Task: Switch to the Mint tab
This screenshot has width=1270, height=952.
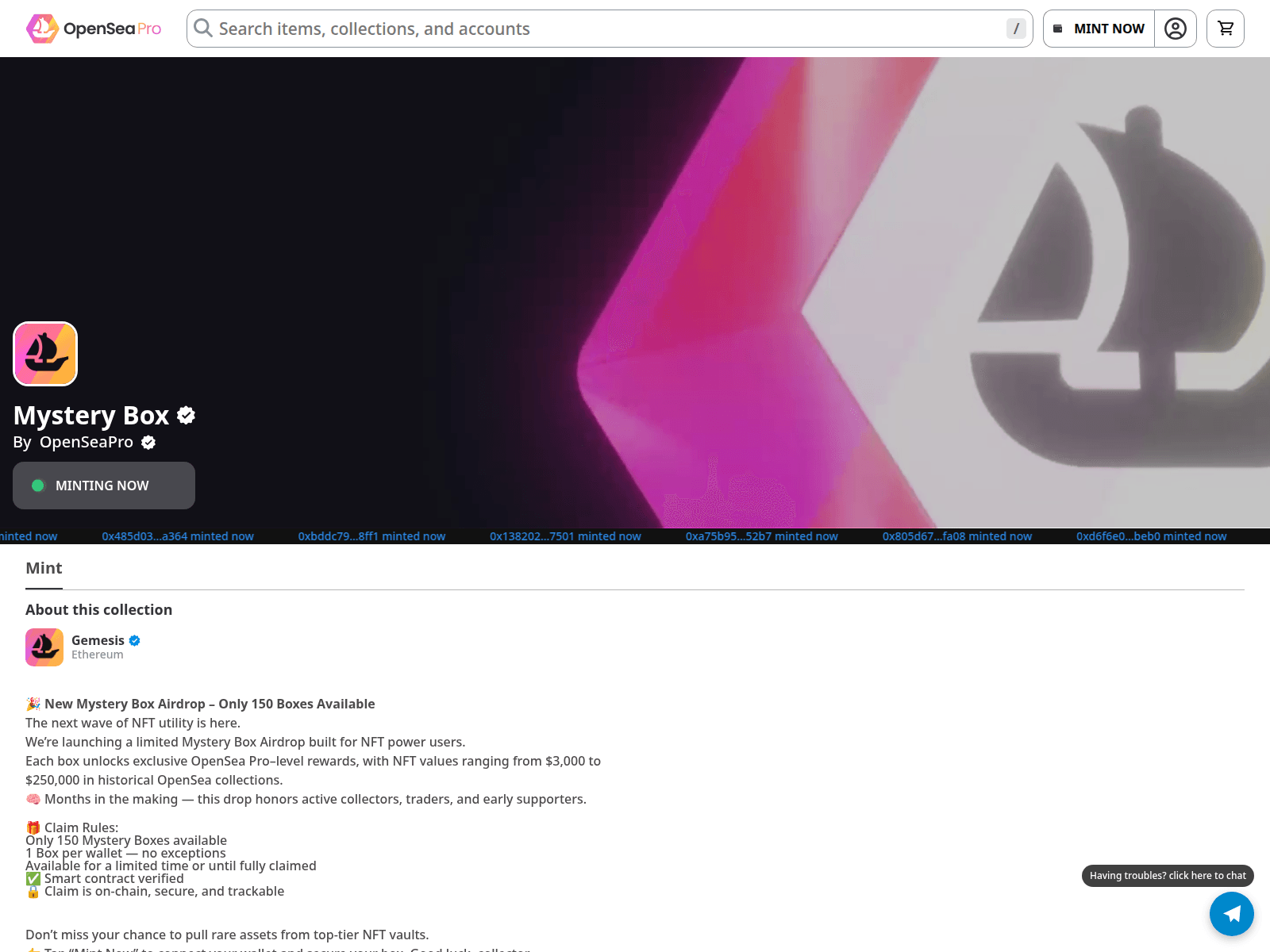Action: 44,568
